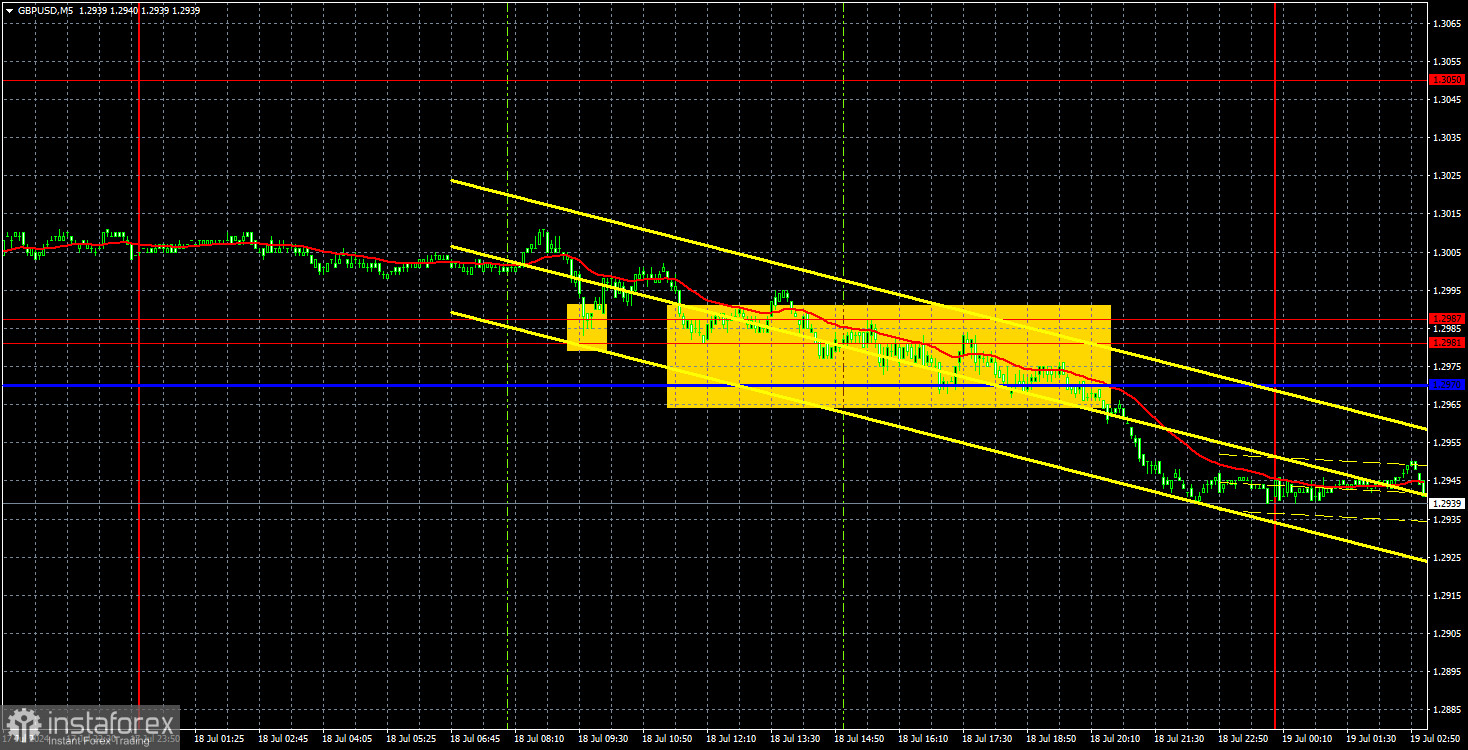Click the 1.2945 price axis label
1468x750 pixels.
point(1447,481)
